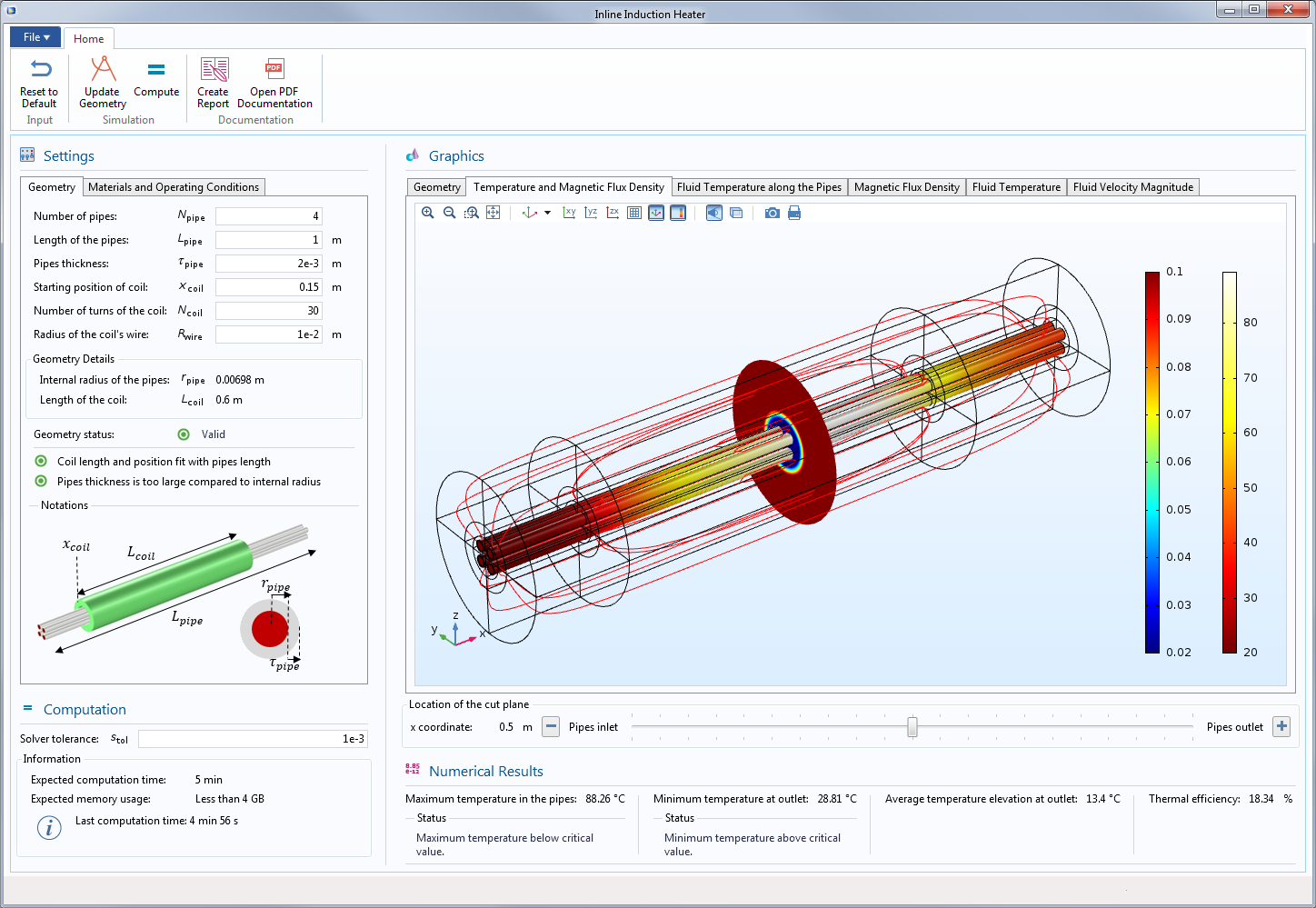Toggle the grid display icon
Viewport: 1316px width, 908px height.
click(x=634, y=213)
